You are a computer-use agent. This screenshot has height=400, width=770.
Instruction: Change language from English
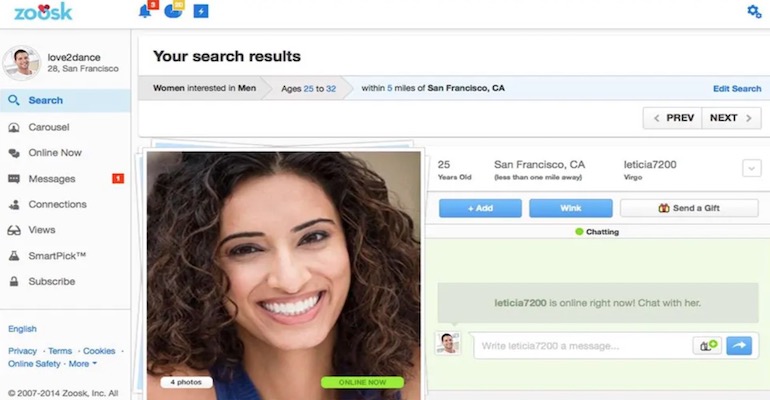click(22, 329)
